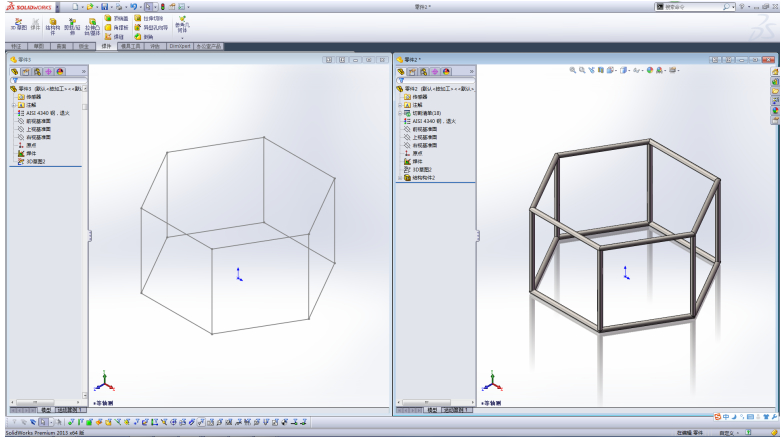Save the document with the floppy icon
The height and width of the screenshot is (437, 781).
coord(104,7)
